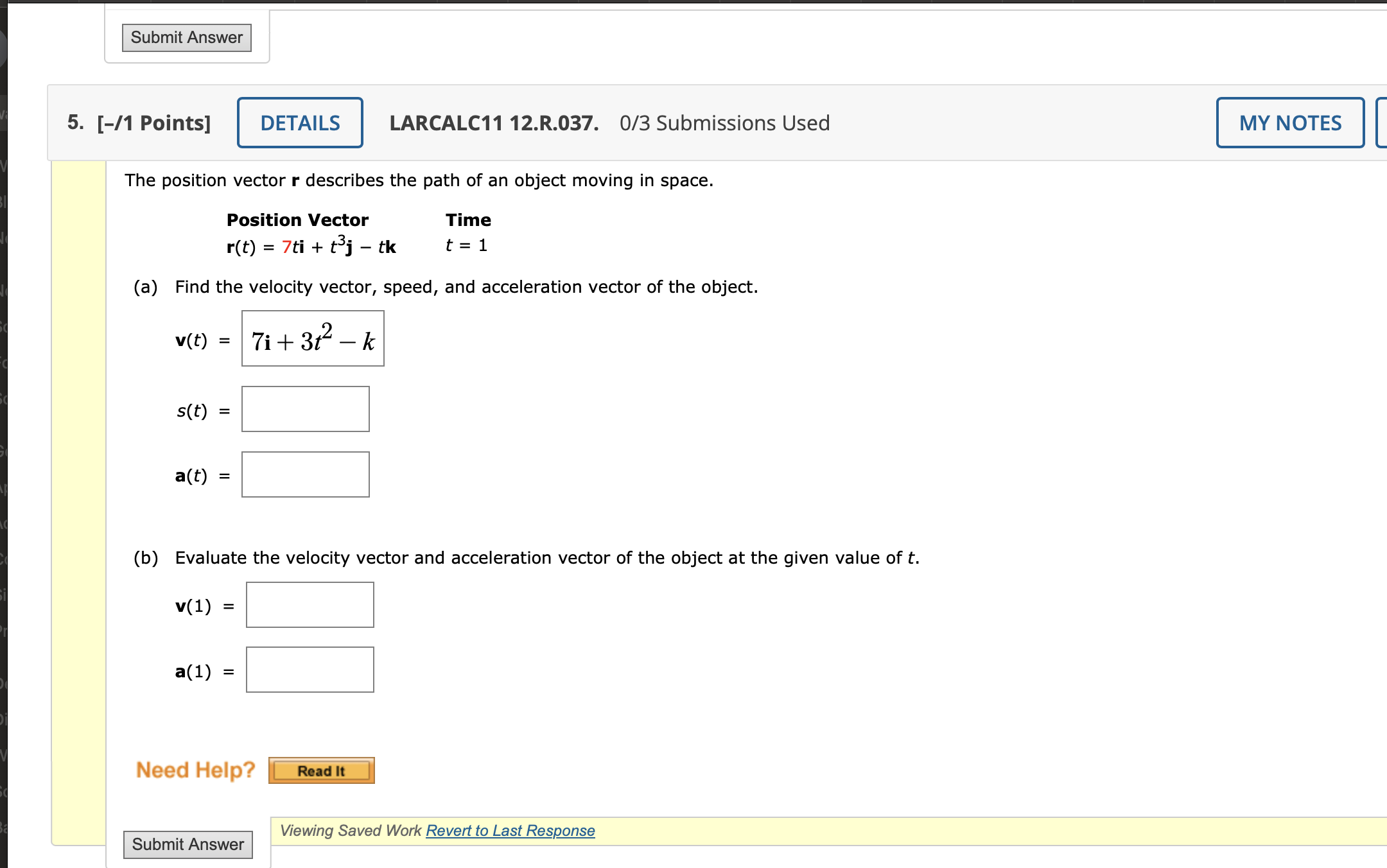Viewport: 1387px width, 868px height.
Task: Open MY NOTES for this question
Action: 1289,123
